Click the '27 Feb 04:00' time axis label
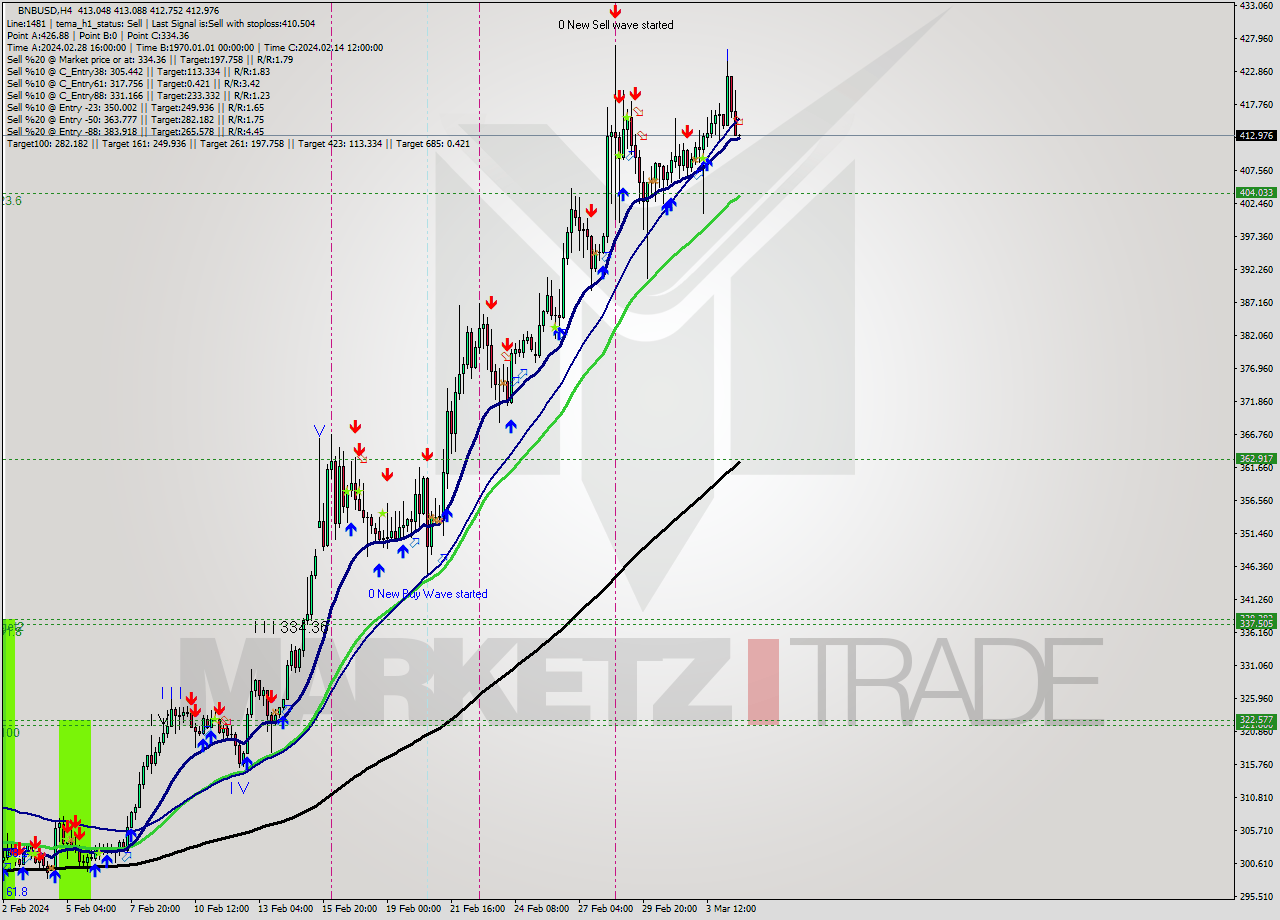Viewport: 1280px width, 920px height. click(x=605, y=909)
